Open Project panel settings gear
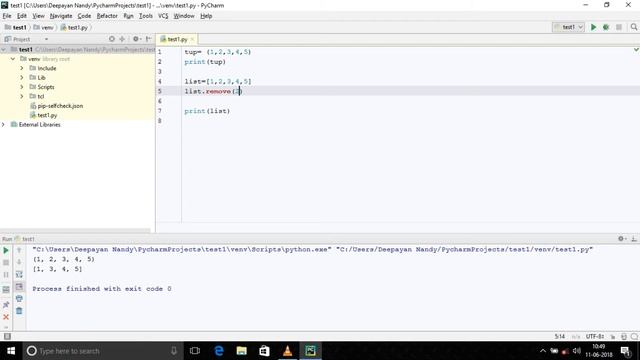 click(x=137, y=39)
